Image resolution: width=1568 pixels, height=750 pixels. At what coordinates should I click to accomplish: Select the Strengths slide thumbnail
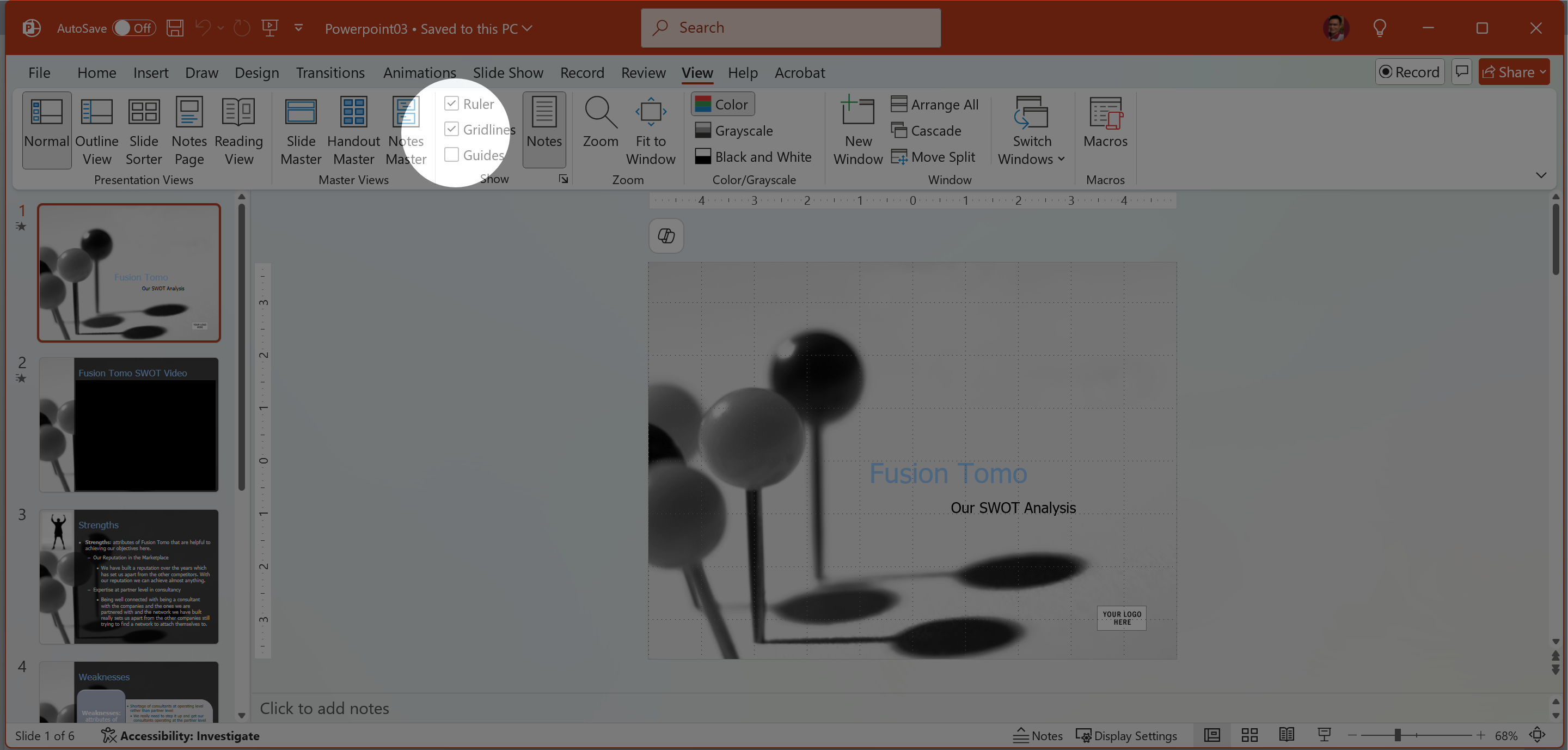click(129, 576)
